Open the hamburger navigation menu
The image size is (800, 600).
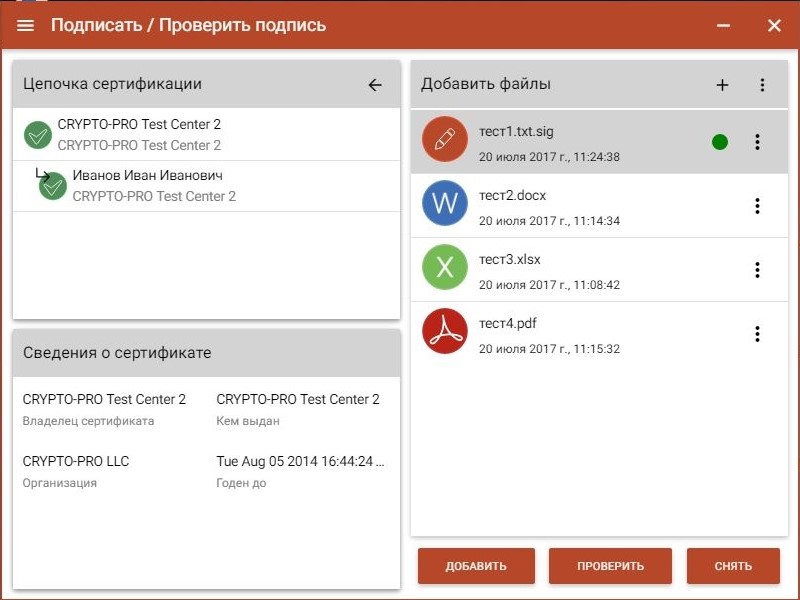point(26,25)
